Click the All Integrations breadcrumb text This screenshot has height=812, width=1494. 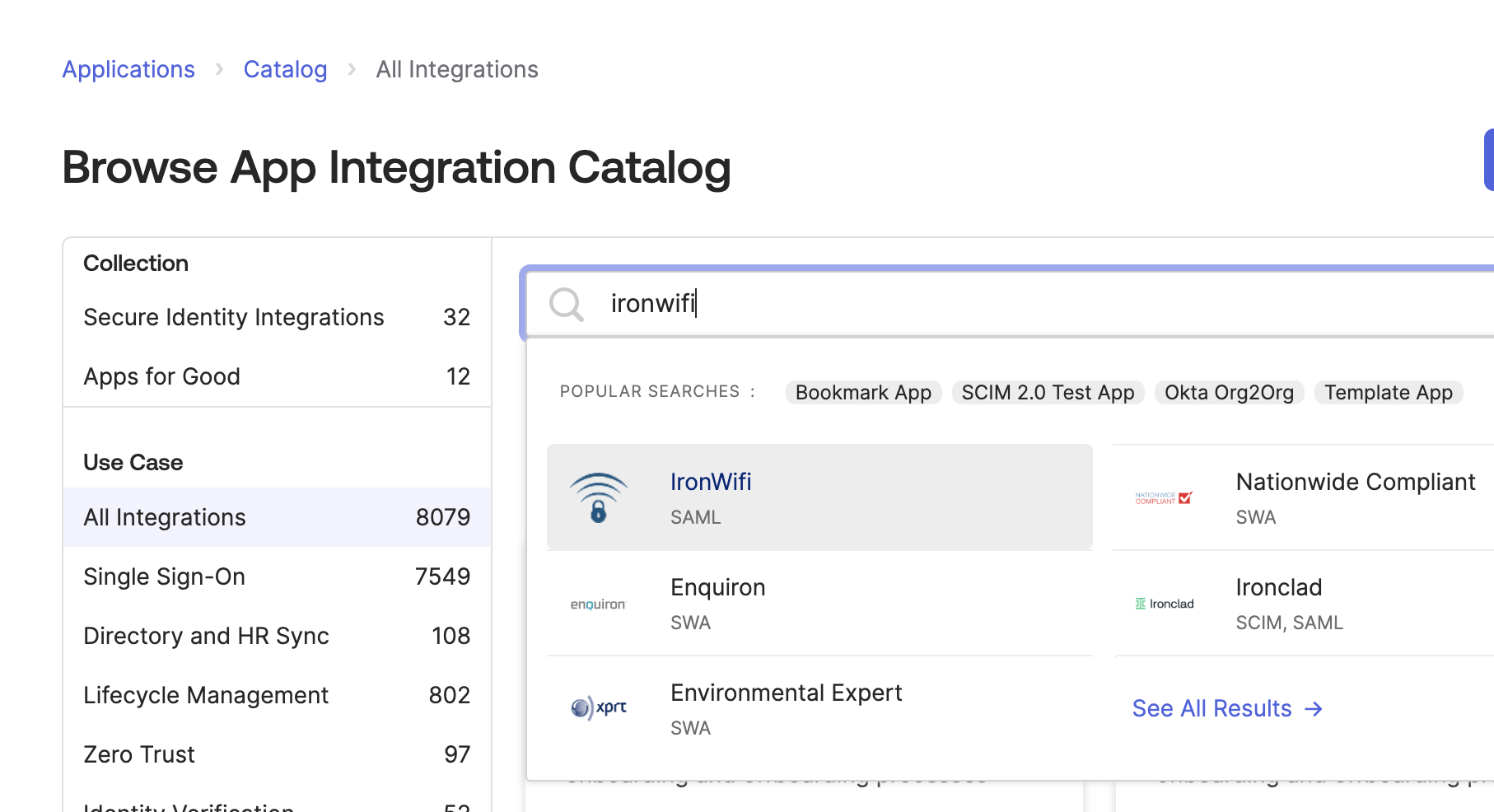click(x=457, y=69)
